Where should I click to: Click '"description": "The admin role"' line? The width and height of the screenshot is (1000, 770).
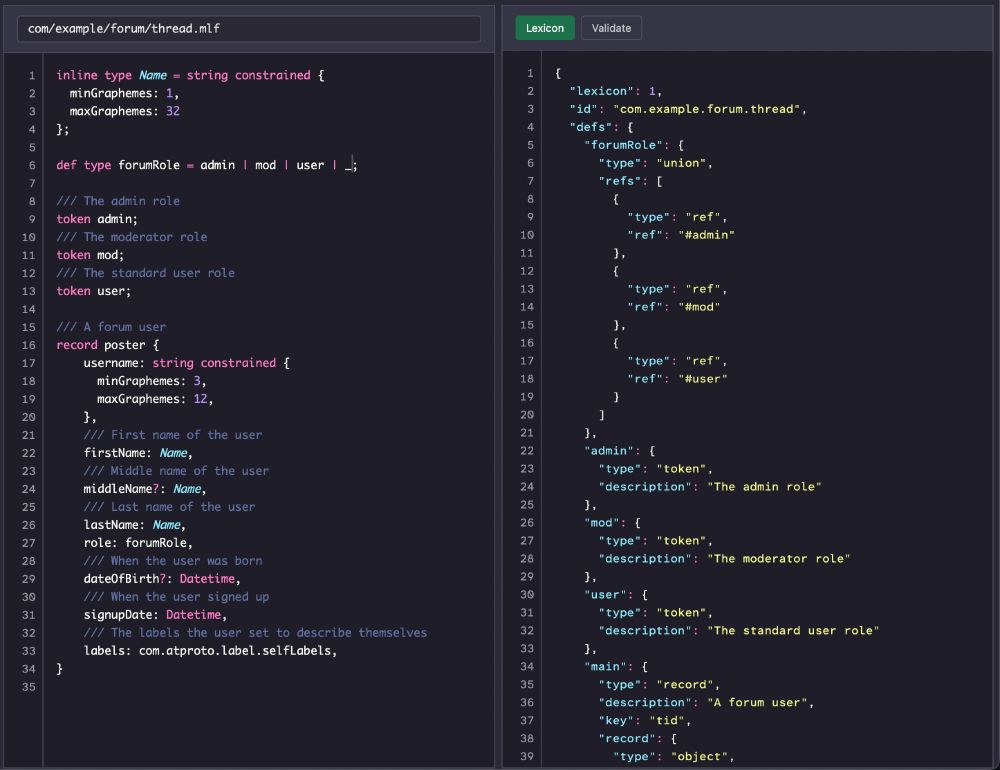[710, 487]
